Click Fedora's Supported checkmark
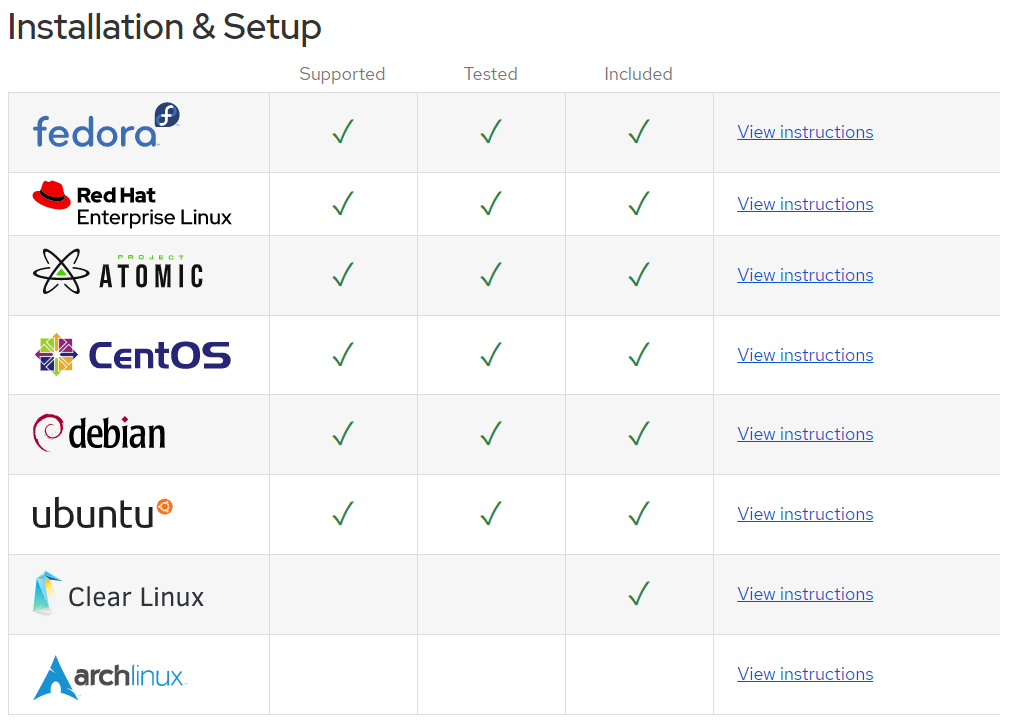1011x723 pixels. click(343, 131)
